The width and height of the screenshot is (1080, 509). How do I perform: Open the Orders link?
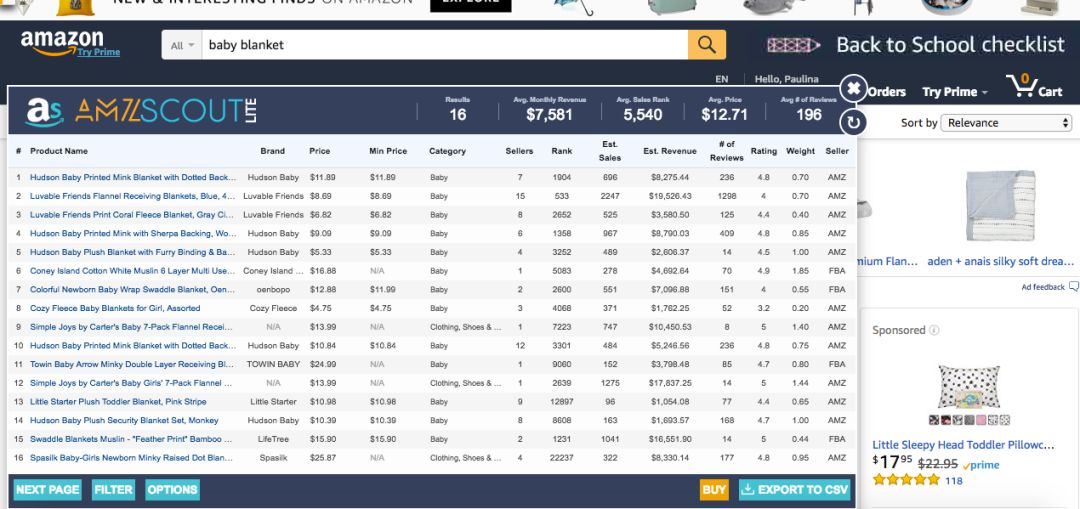click(886, 92)
